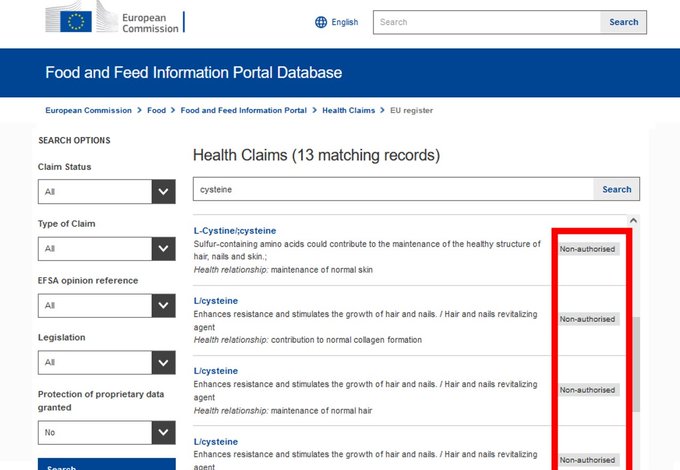Navigate to Health Claims breadcrumb
This screenshot has width=680, height=470.
pyautogui.click(x=350, y=110)
